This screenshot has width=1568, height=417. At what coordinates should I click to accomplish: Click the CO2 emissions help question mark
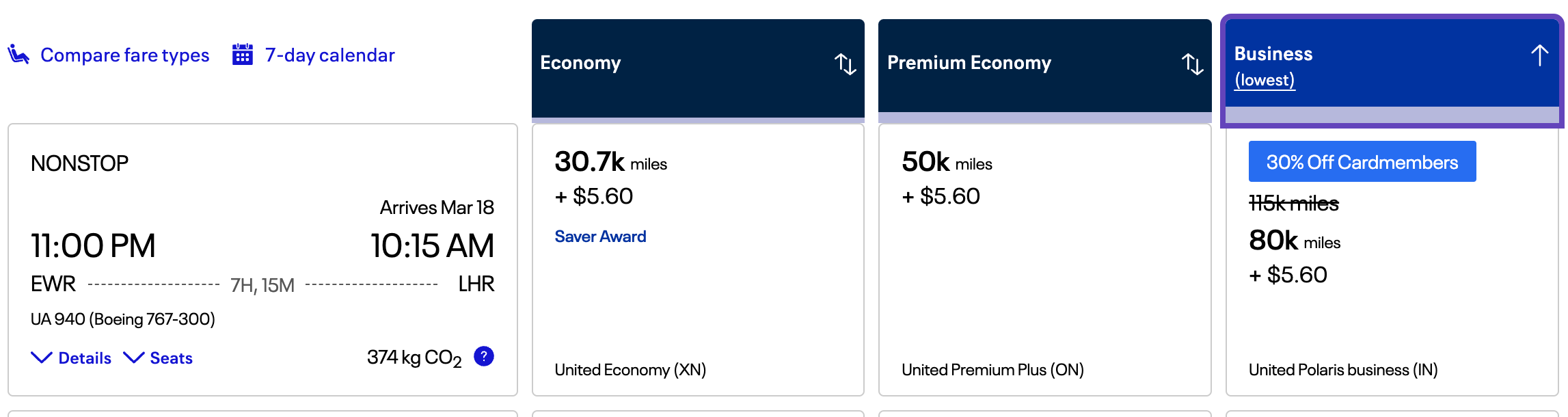point(484,356)
